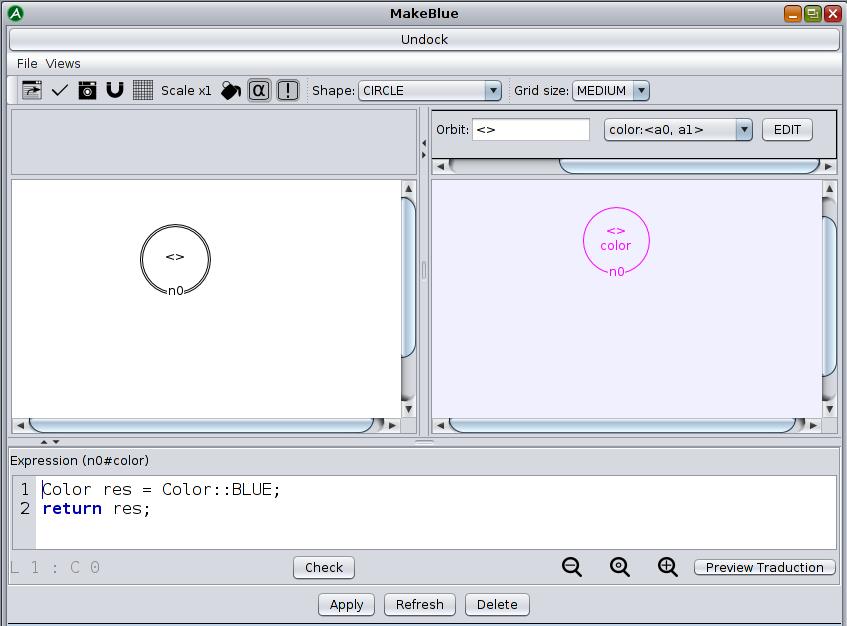The image size is (847, 626).
Task: Close the MakeBlue window
Action: tap(832, 14)
